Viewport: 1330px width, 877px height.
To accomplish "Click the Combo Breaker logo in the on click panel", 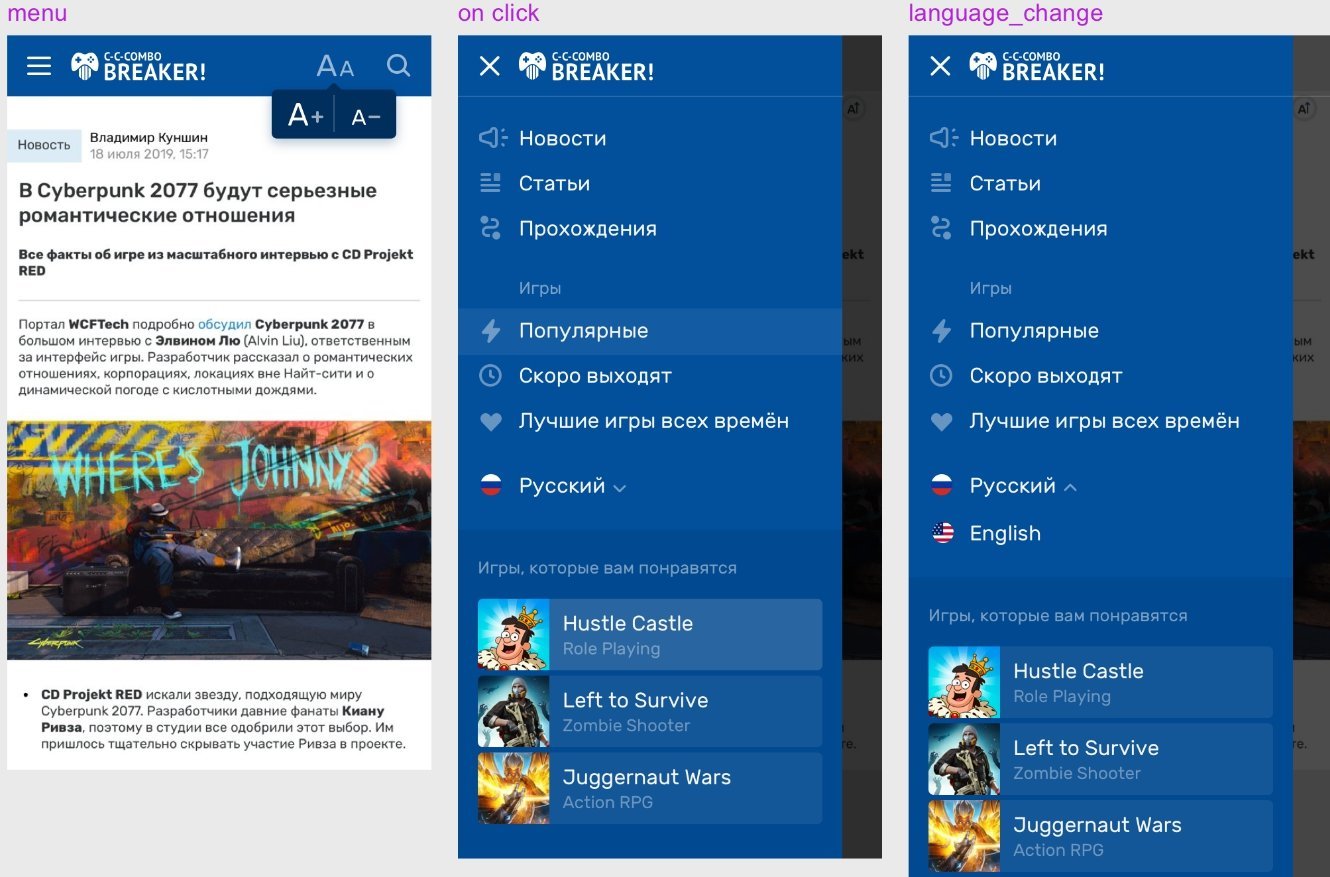I will 586,66.
